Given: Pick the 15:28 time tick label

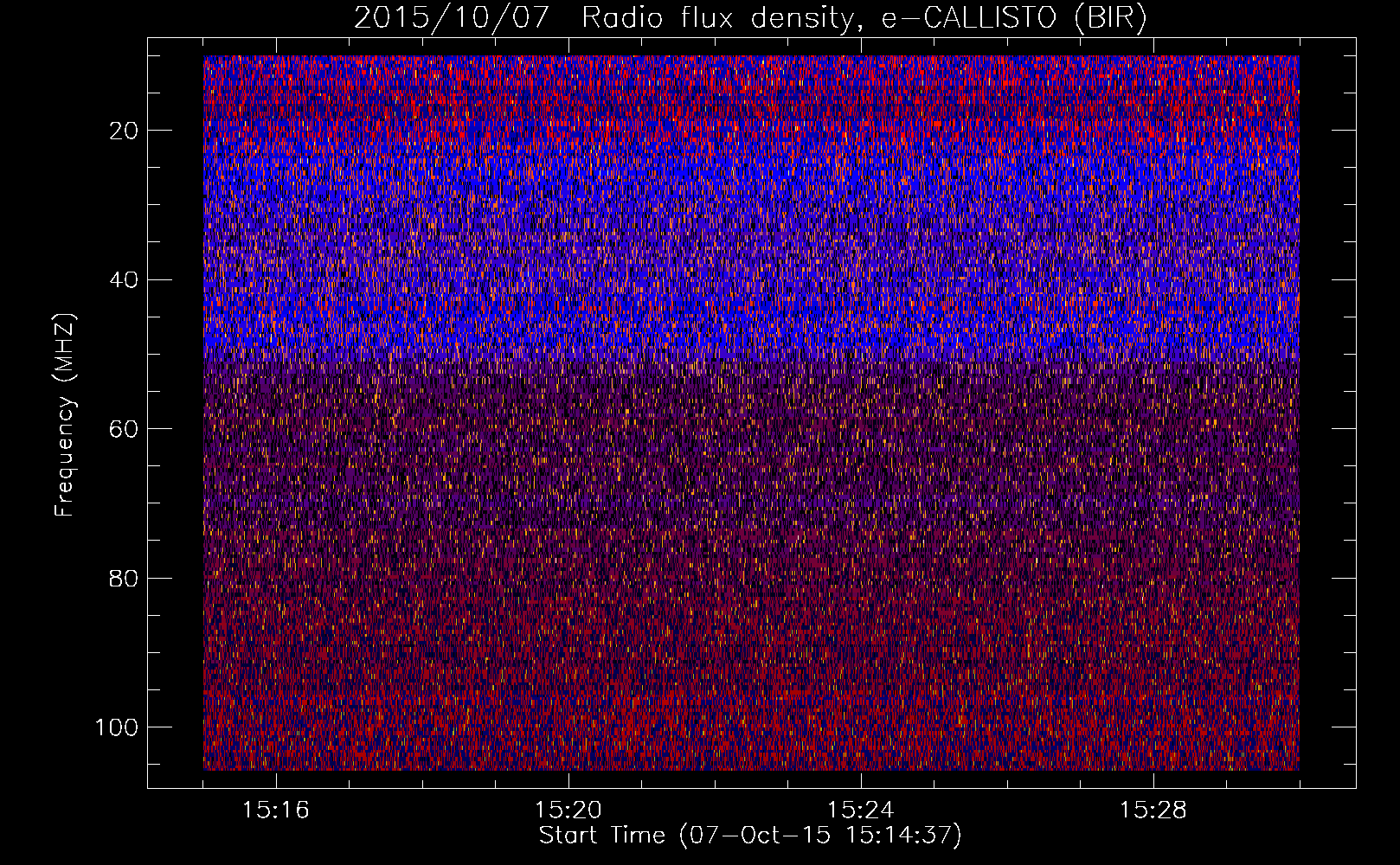Looking at the screenshot, I should pyautogui.click(x=1153, y=811).
